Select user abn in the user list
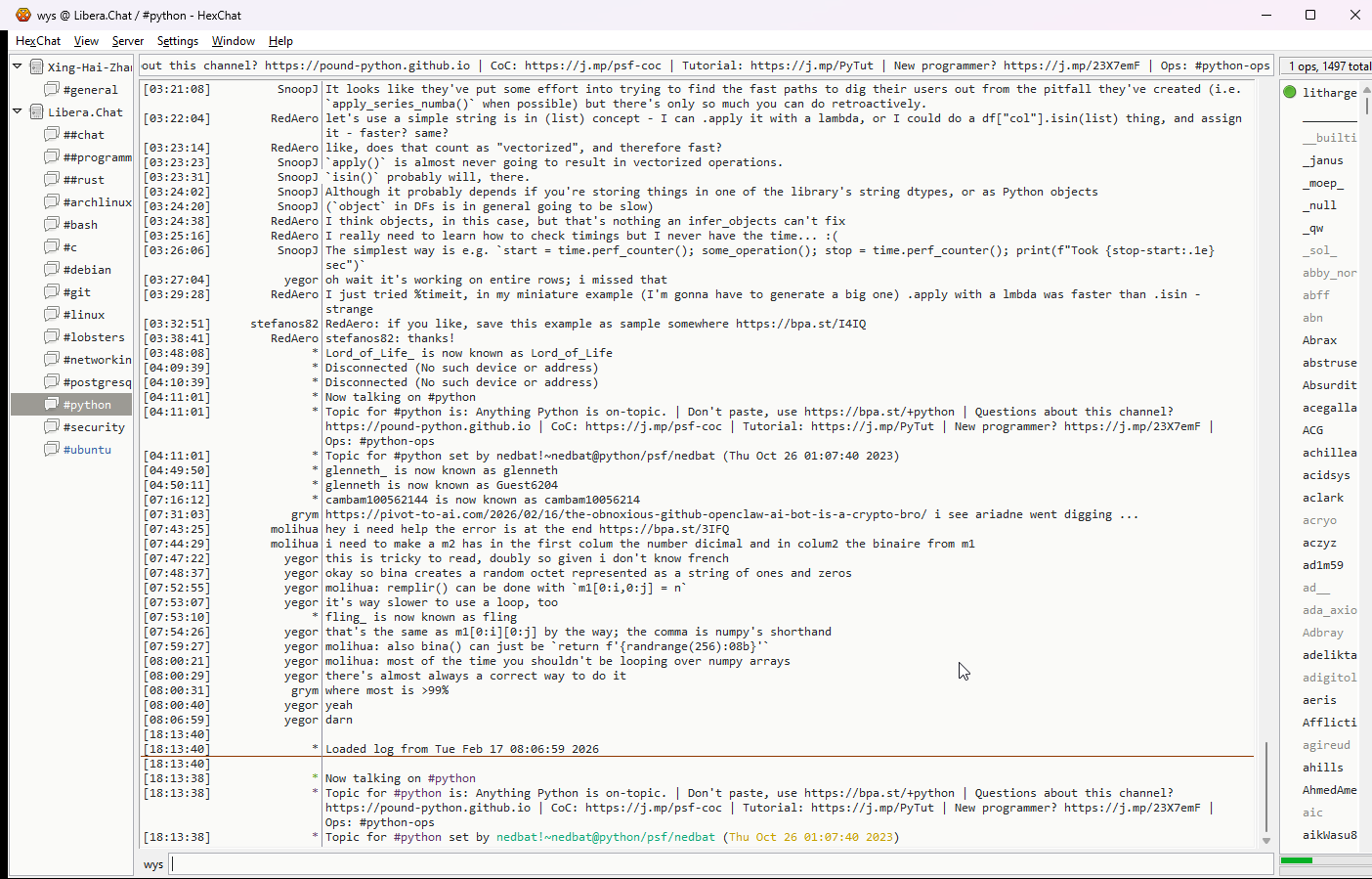The width and height of the screenshot is (1372, 879). pyautogui.click(x=1312, y=318)
